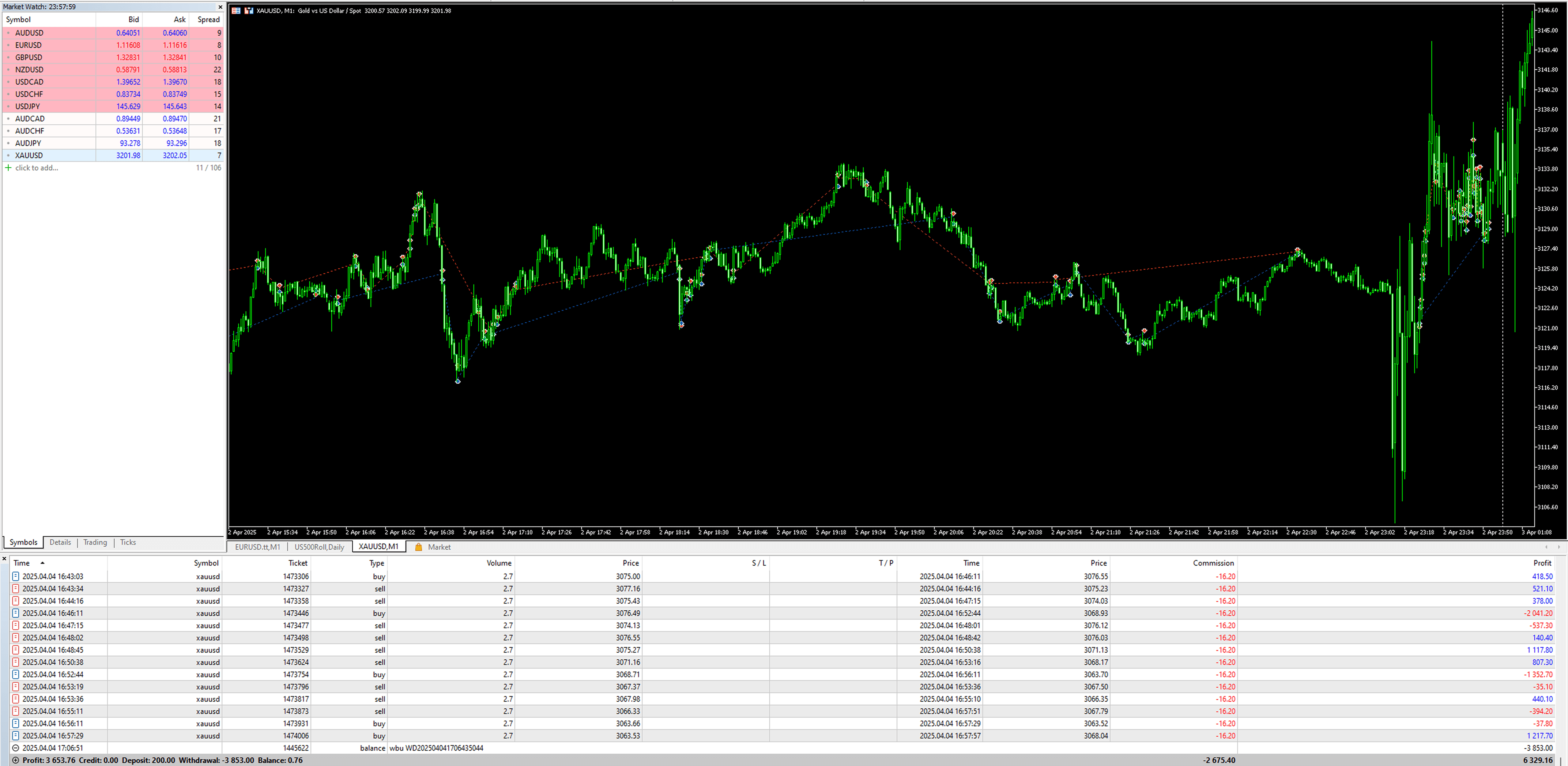
Task: Switch to EURUSD.tt,M1 chart tab
Action: (x=258, y=547)
